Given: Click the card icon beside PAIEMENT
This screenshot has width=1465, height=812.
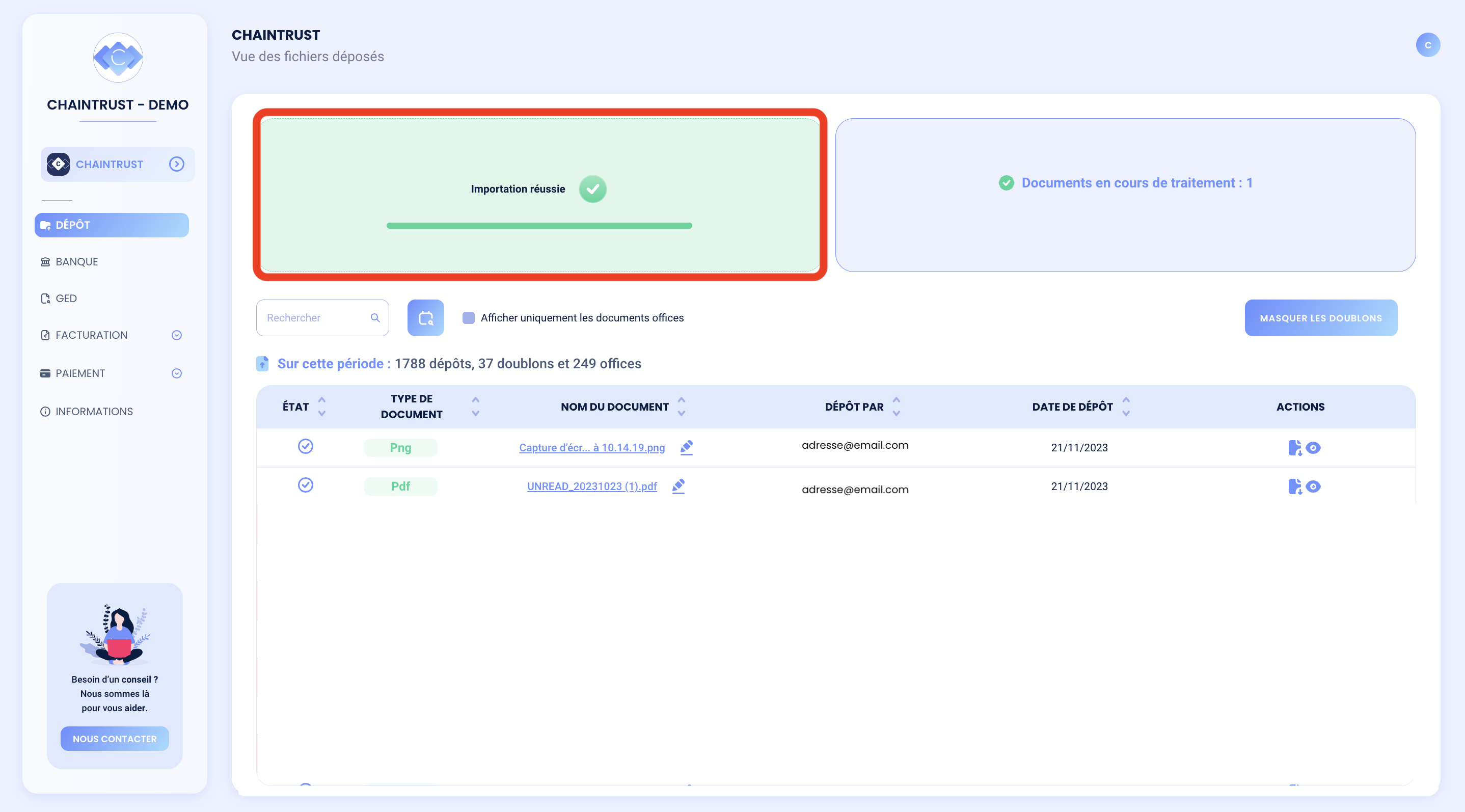Looking at the screenshot, I should tap(45, 373).
